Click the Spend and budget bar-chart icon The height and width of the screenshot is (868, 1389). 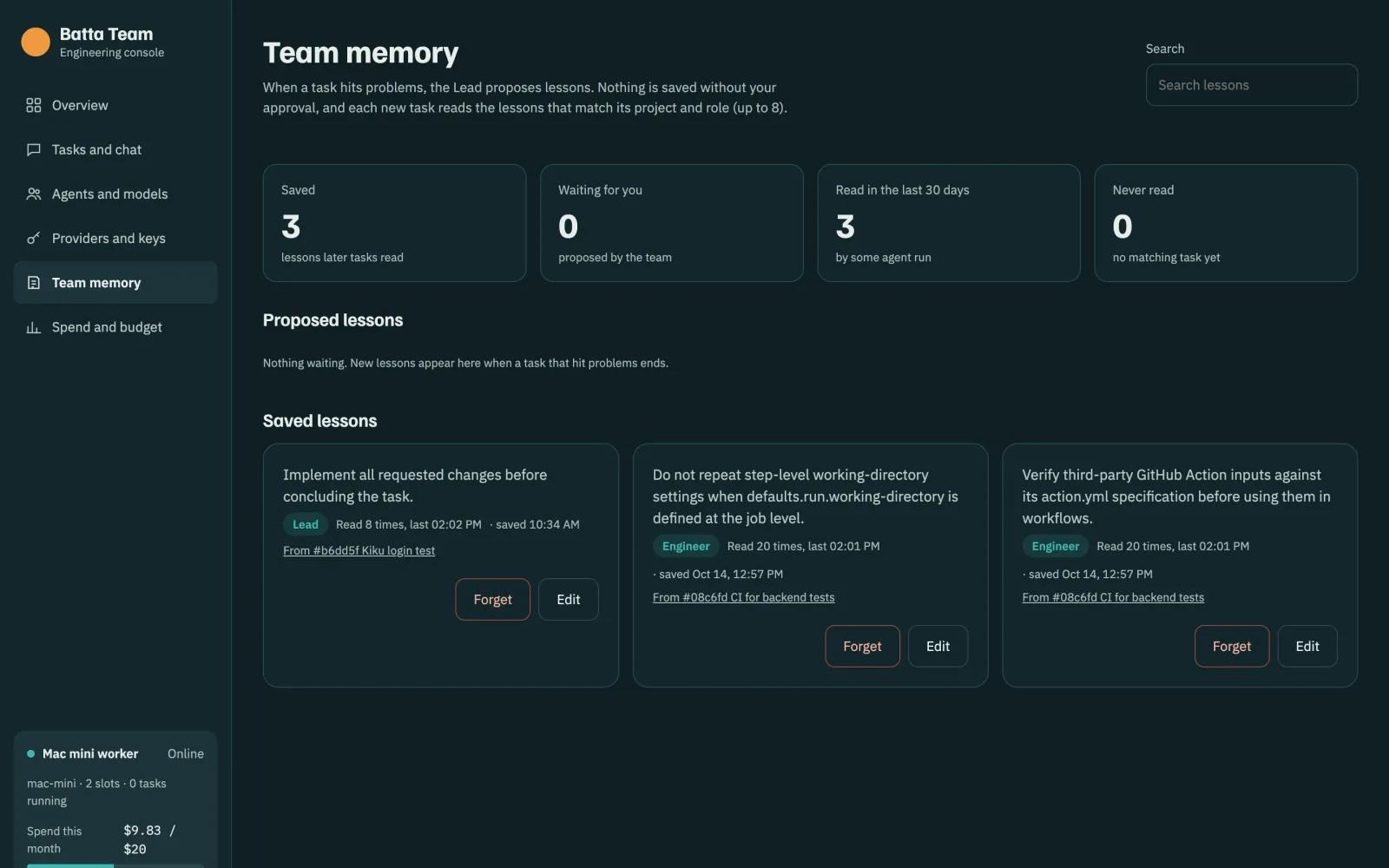point(34,327)
